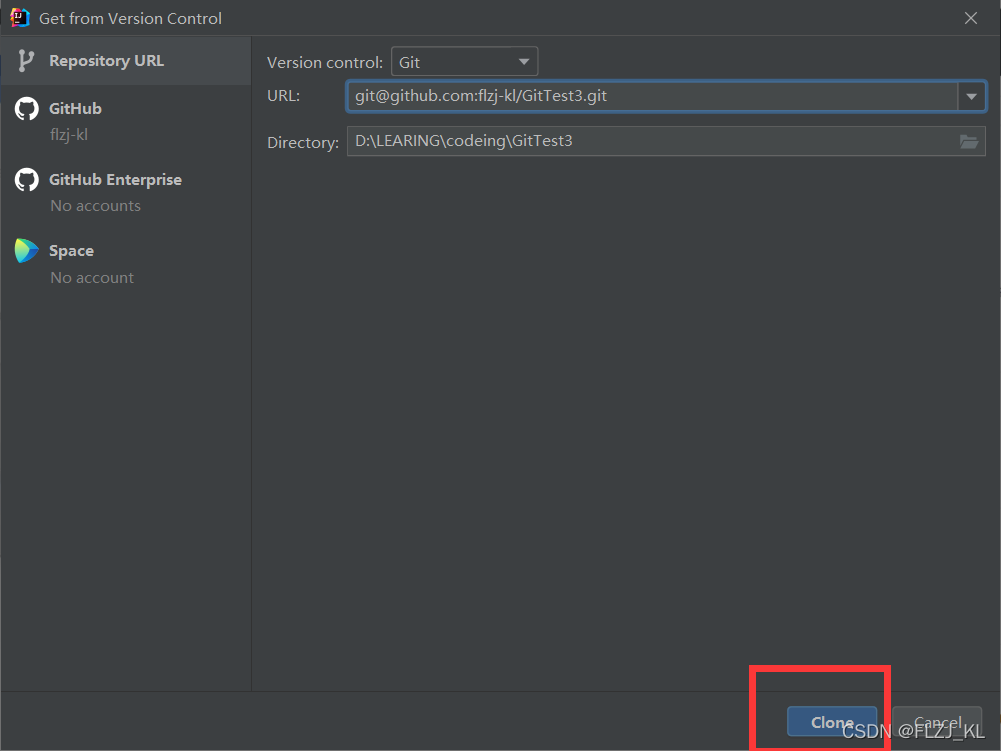The image size is (1001, 751).
Task: Click the GitHub Enterprise octocat icon
Action: (27, 179)
